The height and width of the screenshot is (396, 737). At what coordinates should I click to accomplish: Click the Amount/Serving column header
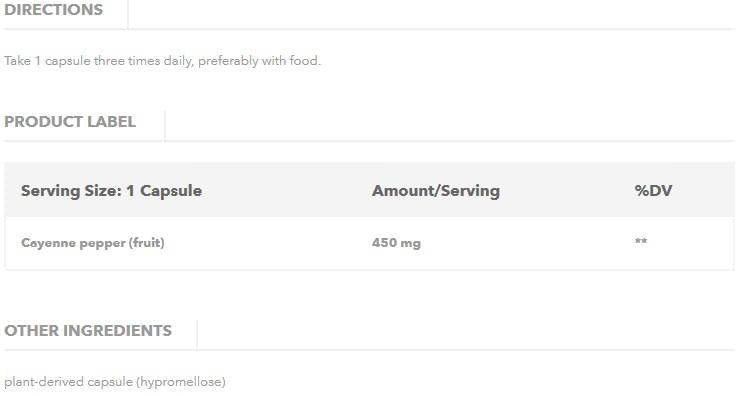pos(436,191)
